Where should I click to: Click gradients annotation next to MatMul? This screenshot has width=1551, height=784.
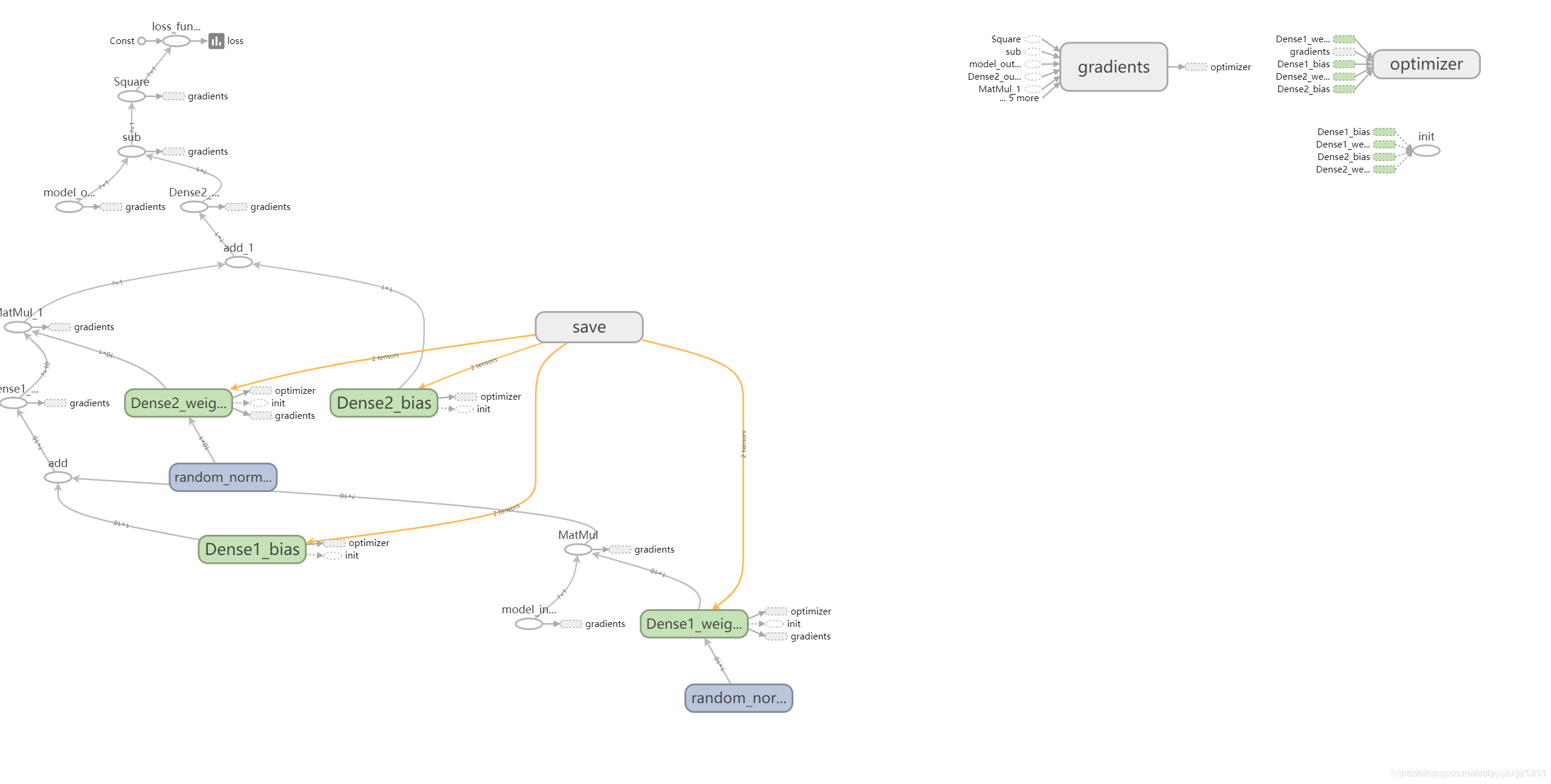642,550
